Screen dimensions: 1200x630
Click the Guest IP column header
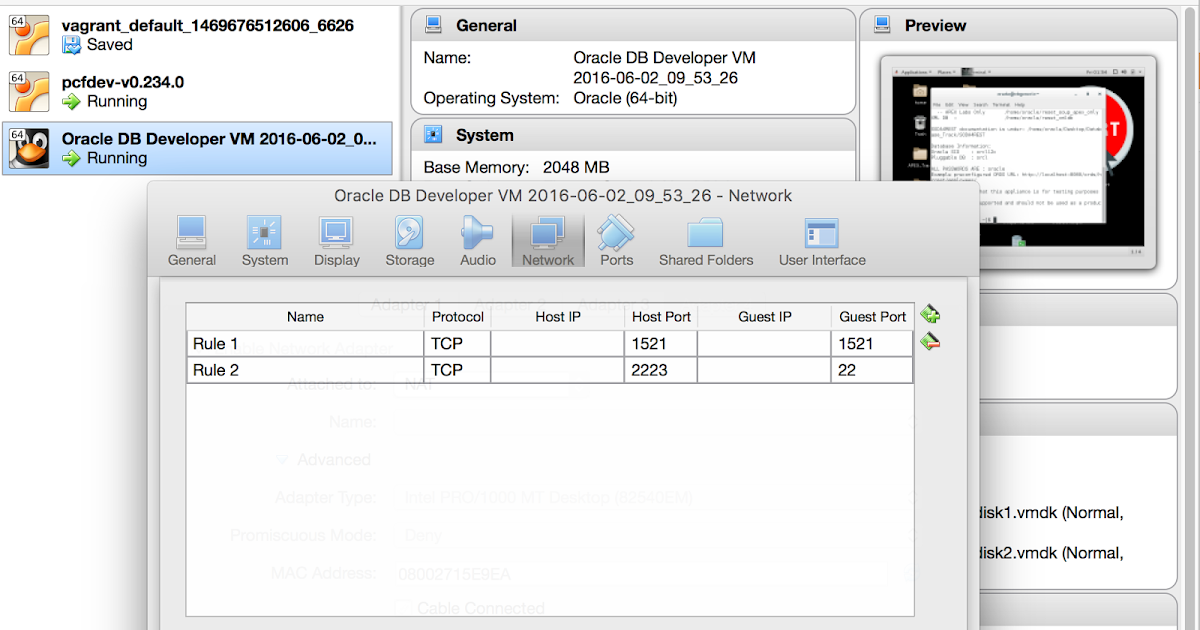764,317
